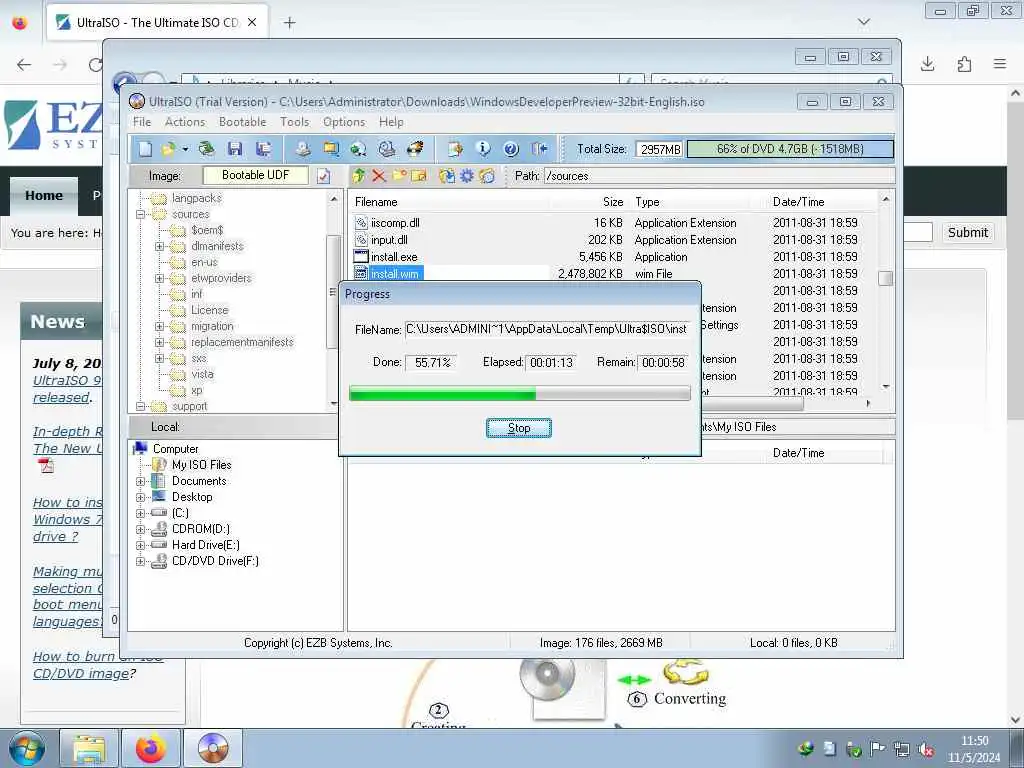Expand the migration folder
This screenshot has width=1024, height=768.
point(159,326)
